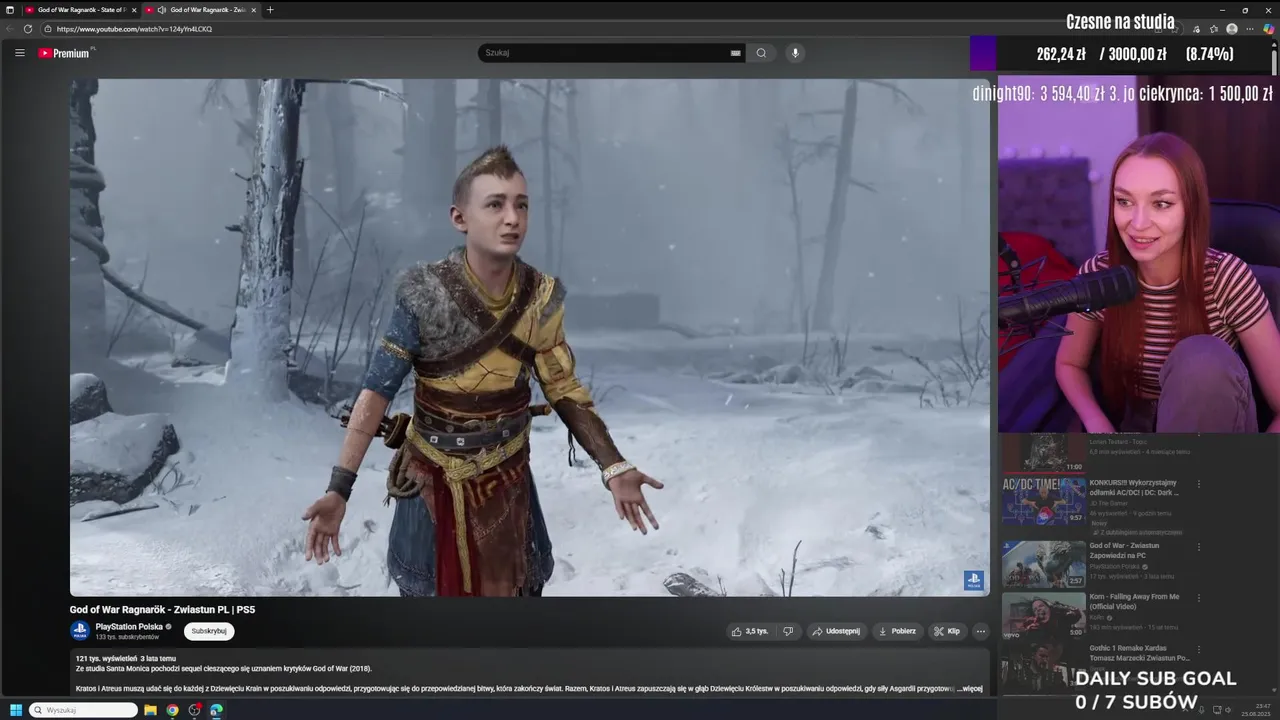This screenshot has width=1280, height=720.
Task: Click the youtube.com address bar URL
Action: coord(134,29)
